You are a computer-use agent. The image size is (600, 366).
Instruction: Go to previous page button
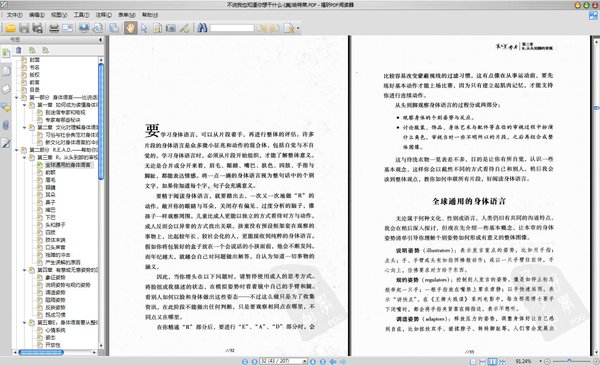(x=254, y=361)
